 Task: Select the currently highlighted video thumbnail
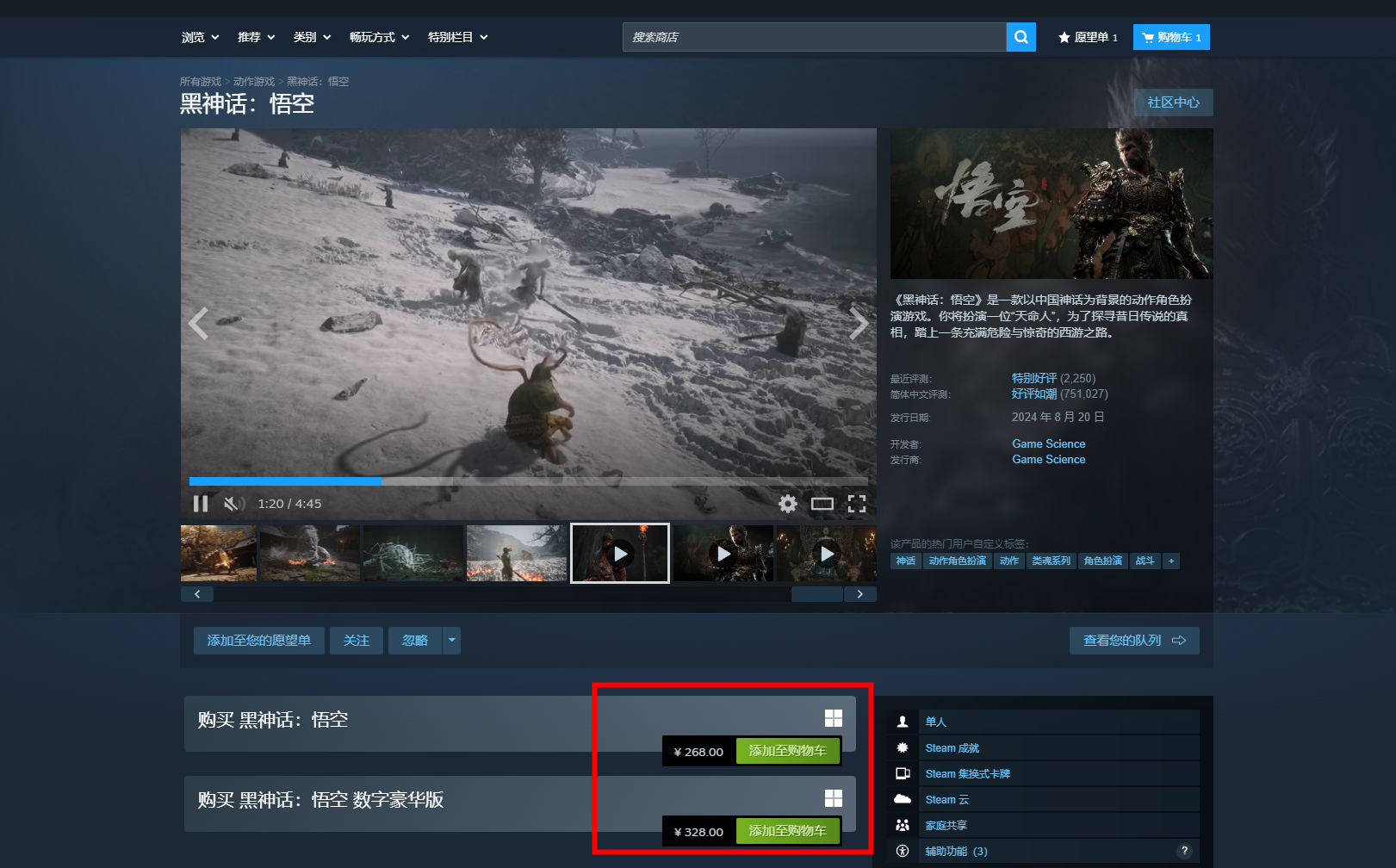pos(620,553)
